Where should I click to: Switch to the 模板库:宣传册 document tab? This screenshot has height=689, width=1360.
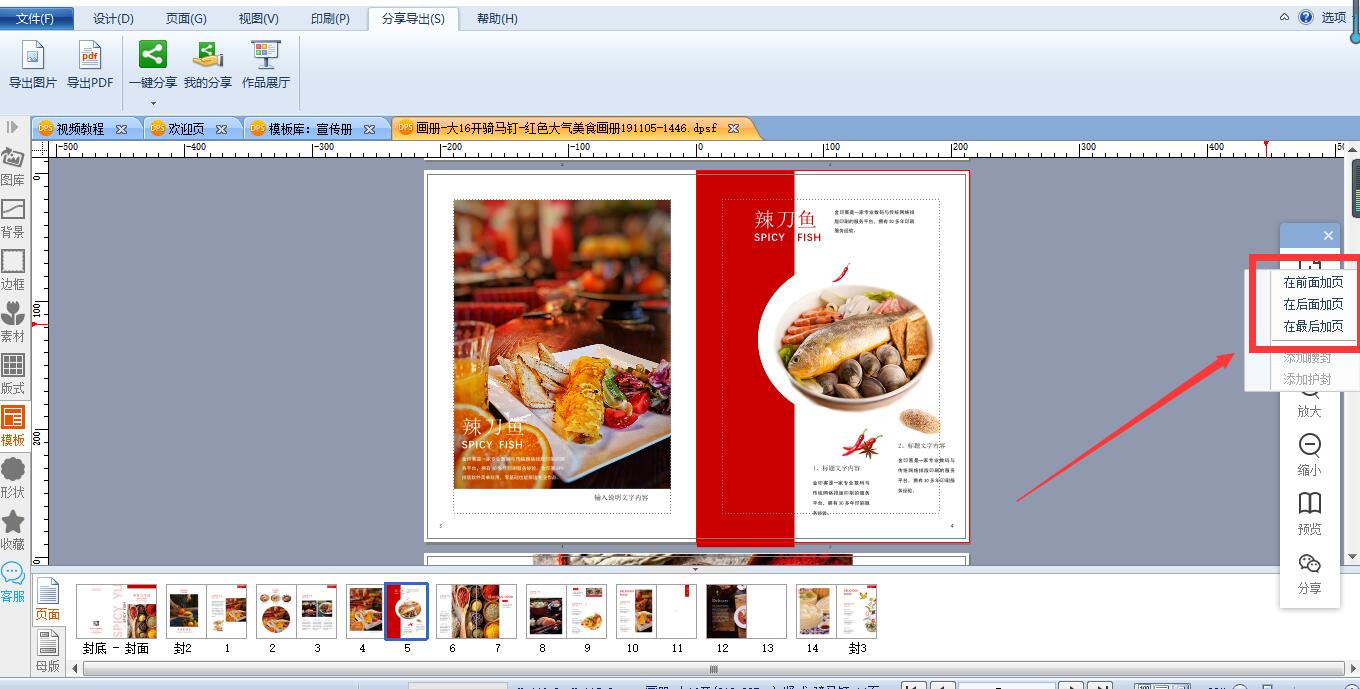click(310, 129)
